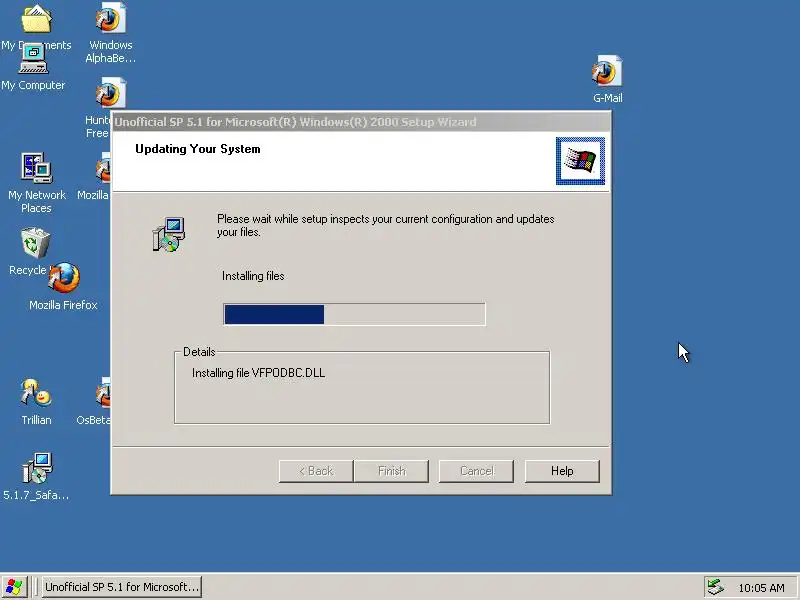Open the My Computer desktop icon

pos(33,59)
